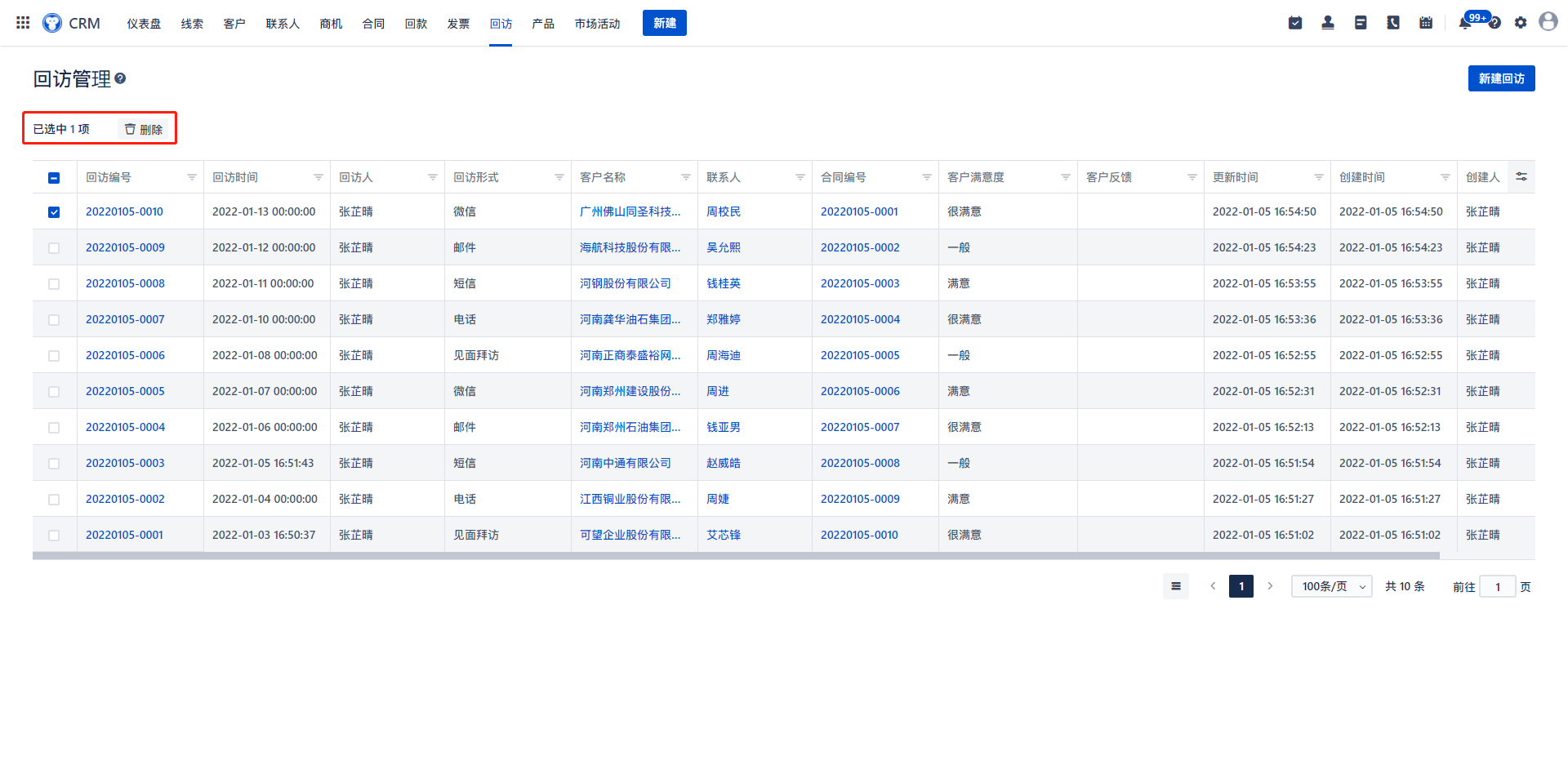Viewport: 1568px width, 765px height.
Task: Click the filter icon on 客户反馈 column
Action: tap(1192, 177)
